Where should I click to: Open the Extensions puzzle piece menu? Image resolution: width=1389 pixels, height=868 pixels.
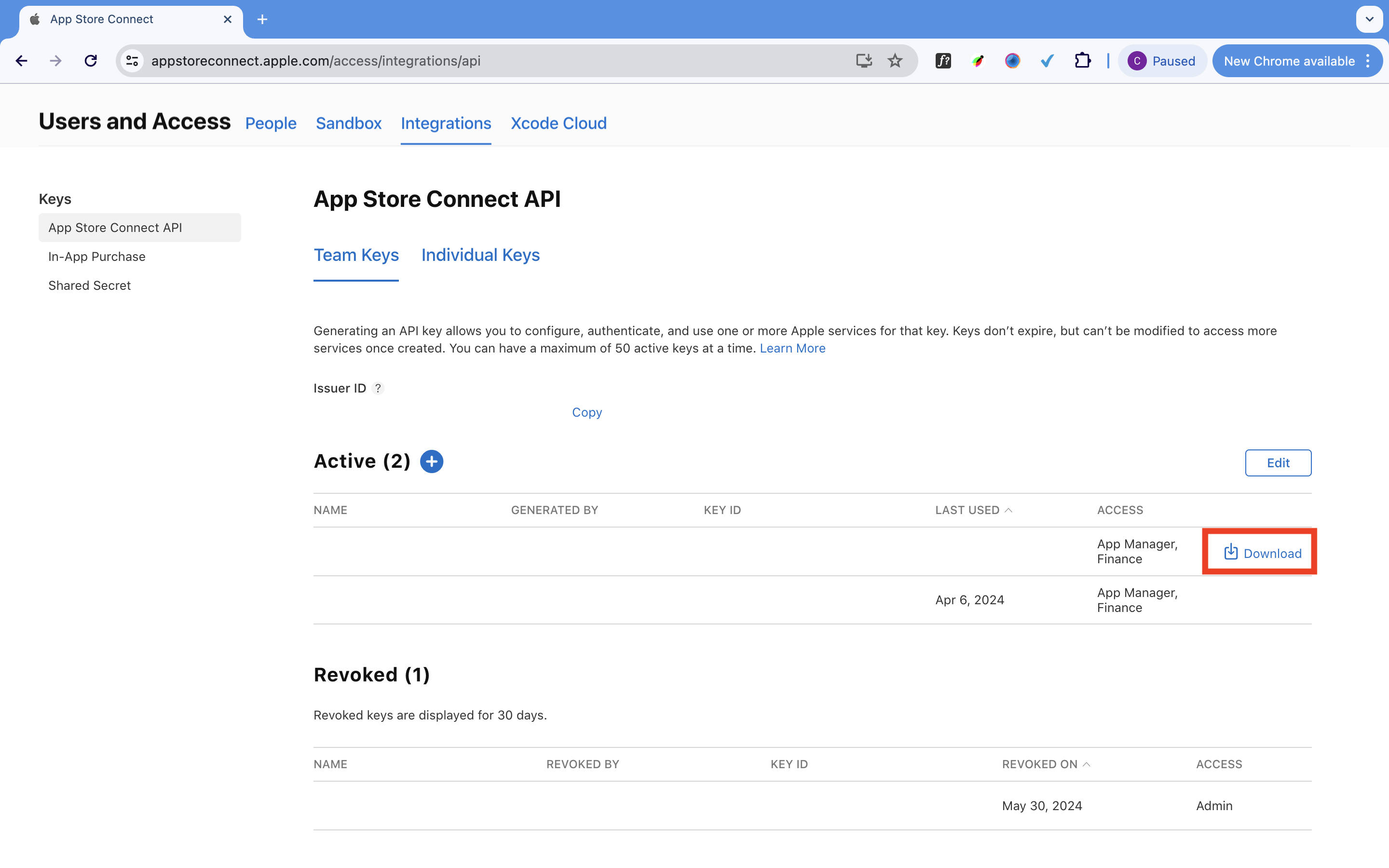pyautogui.click(x=1082, y=61)
